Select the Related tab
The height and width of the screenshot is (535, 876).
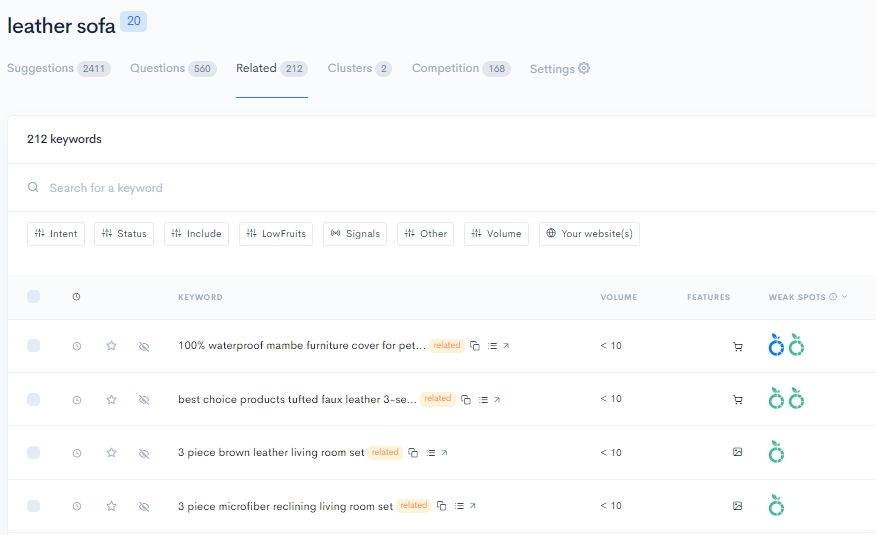point(272,68)
